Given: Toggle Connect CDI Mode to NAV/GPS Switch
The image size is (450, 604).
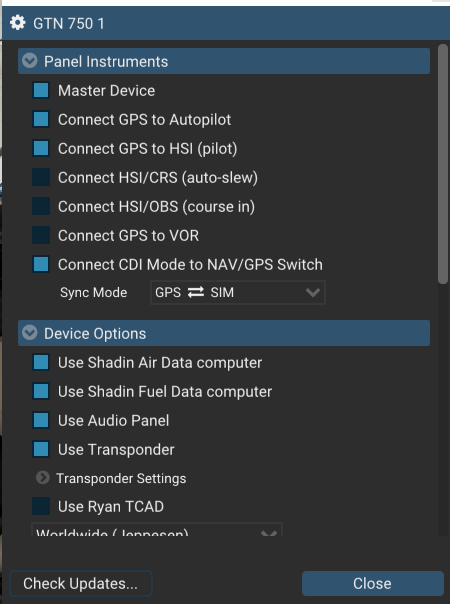Looking at the screenshot, I should 41,264.
